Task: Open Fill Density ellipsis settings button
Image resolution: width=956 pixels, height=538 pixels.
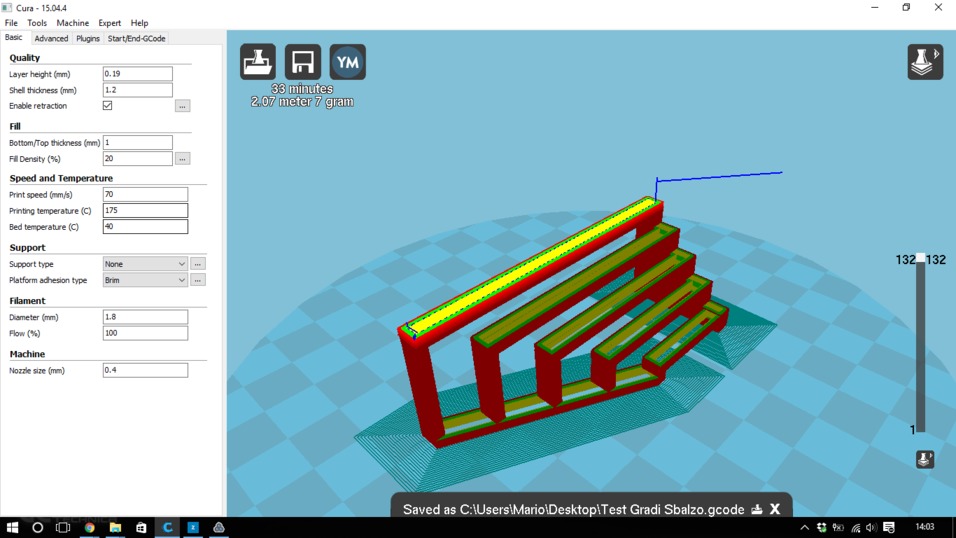Action: coord(182,159)
